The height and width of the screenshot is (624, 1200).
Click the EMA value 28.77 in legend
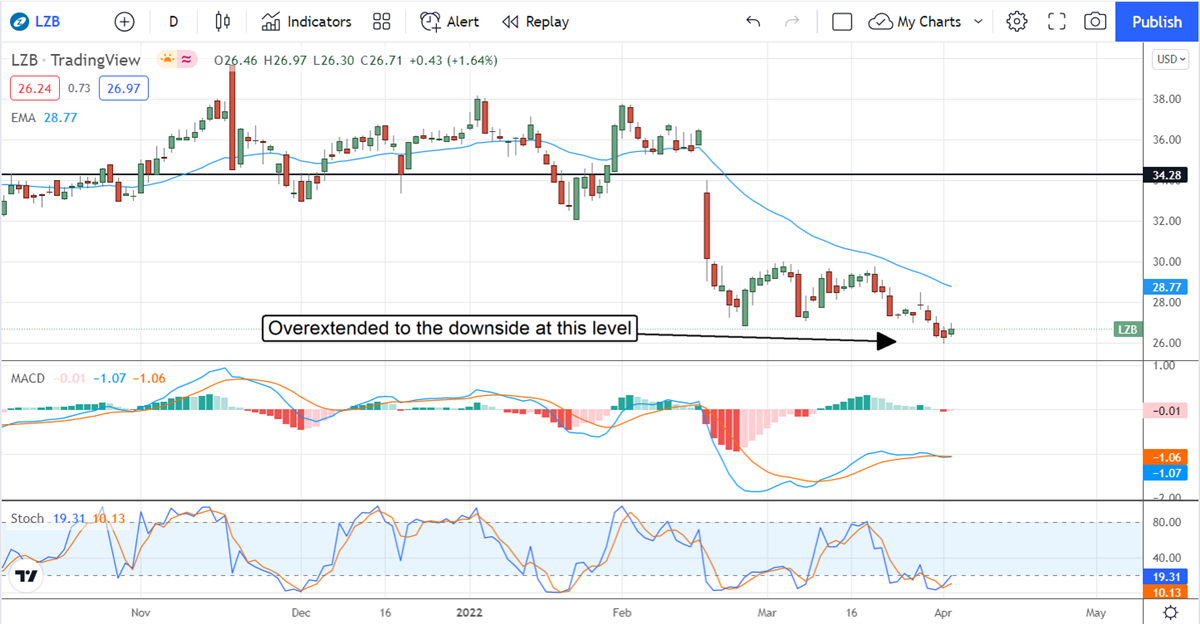60,117
